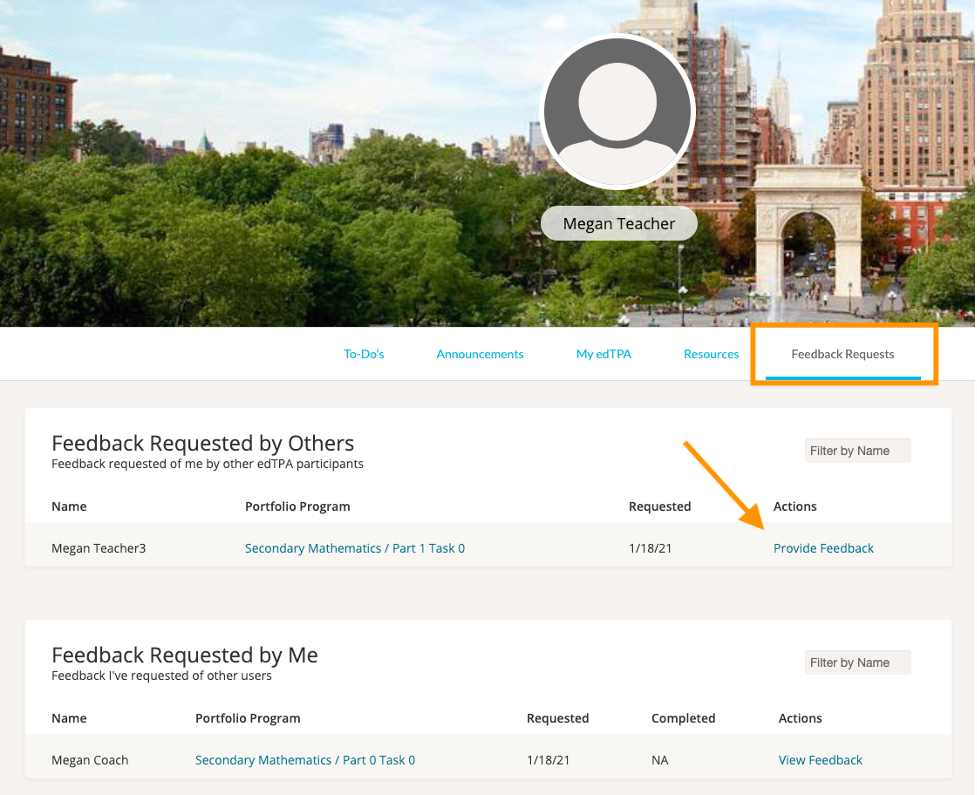Open the To-Do's tab
The width and height of the screenshot is (977, 795).
[364, 354]
